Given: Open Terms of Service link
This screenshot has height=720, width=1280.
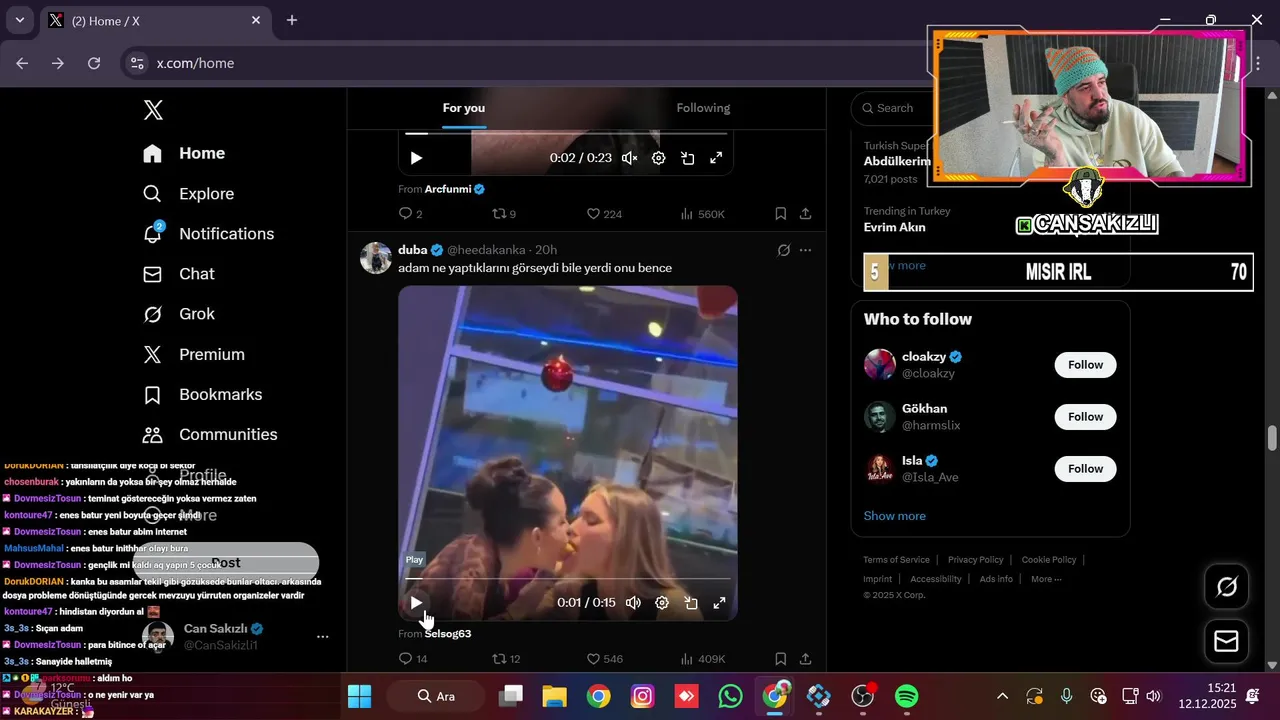Looking at the screenshot, I should point(896,560).
